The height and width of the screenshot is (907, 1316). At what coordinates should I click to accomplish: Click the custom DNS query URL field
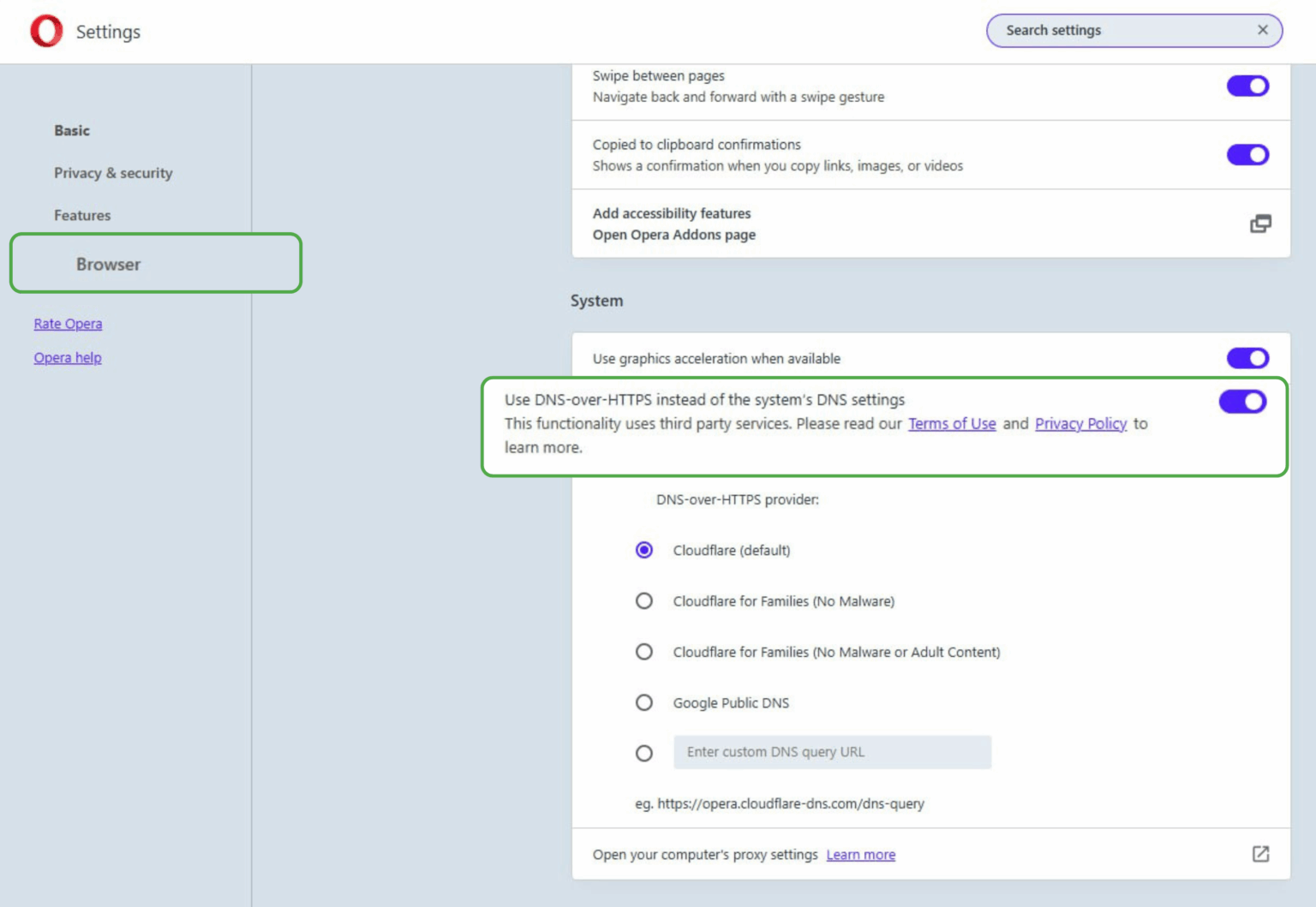tap(832, 752)
